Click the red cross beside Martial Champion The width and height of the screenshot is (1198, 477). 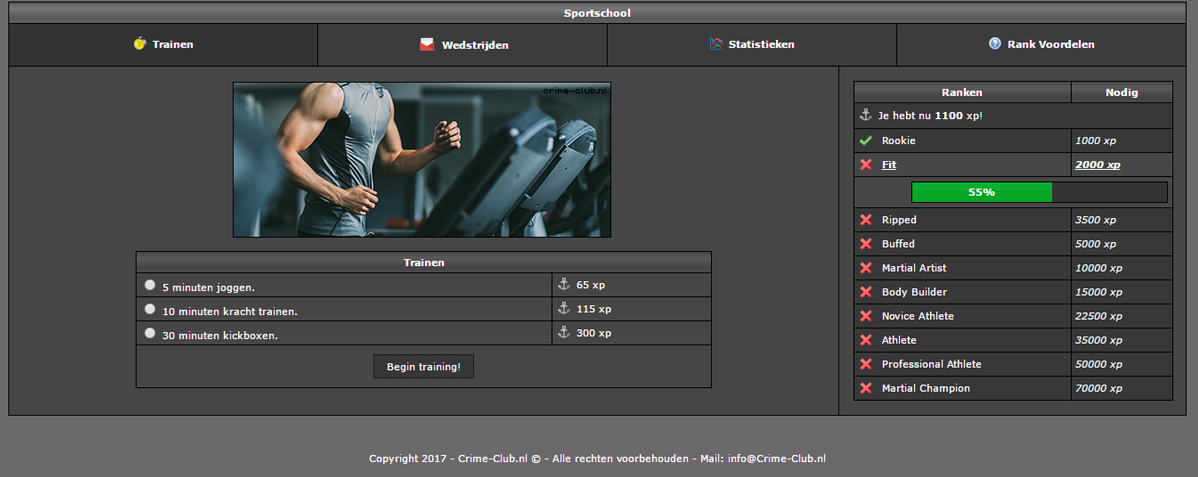point(866,388)
